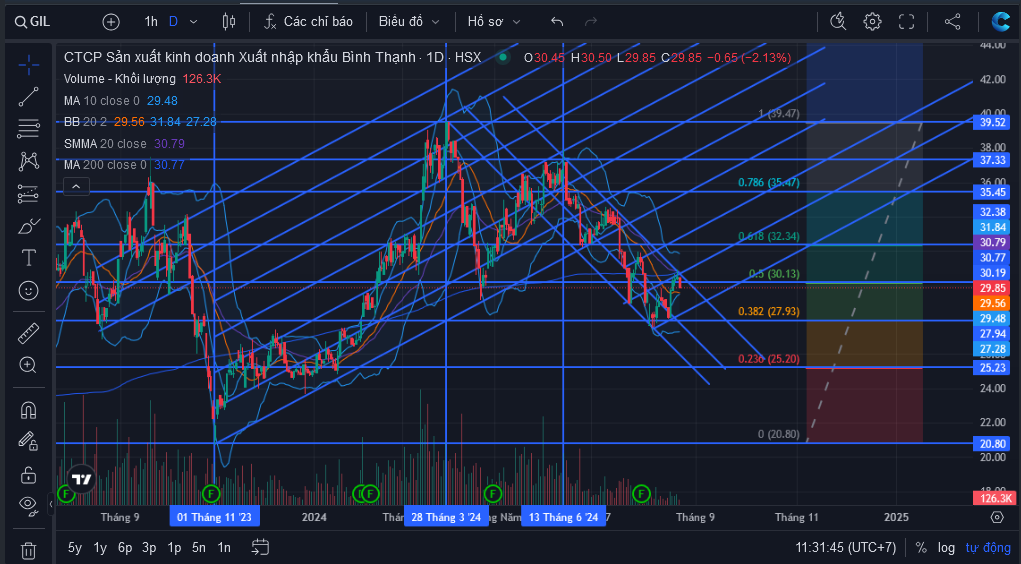Expand the time interval dropdown arrow

click(x=193, y=21)
